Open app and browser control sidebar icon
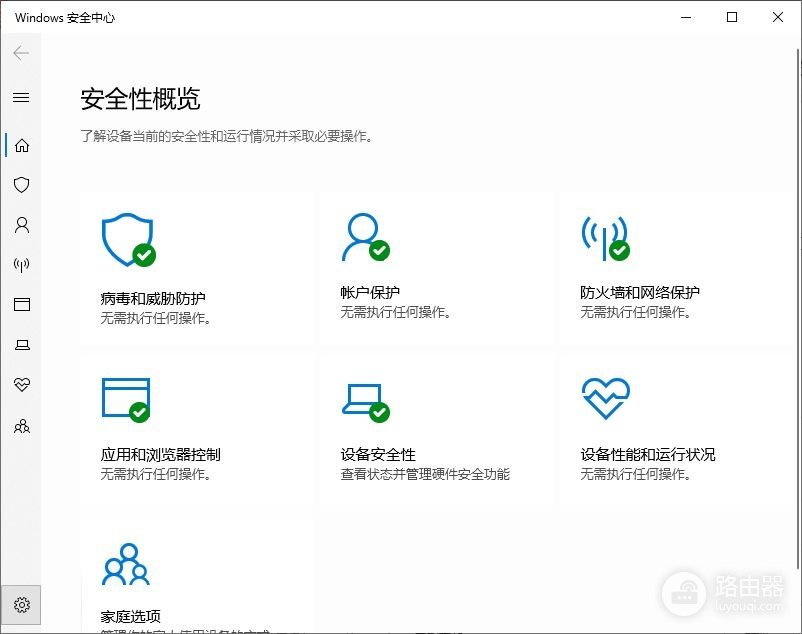The height and width of the screenshot is (634, 802). coord(21,304)
